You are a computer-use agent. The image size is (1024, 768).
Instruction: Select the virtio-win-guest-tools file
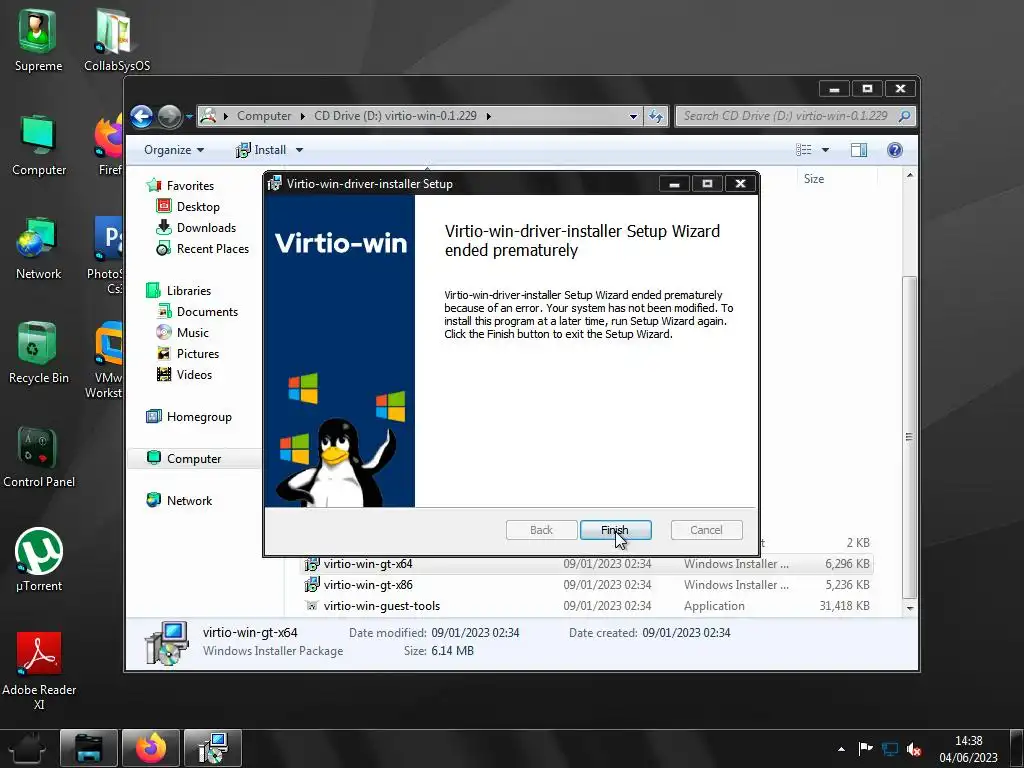click(x=586, y=605)
